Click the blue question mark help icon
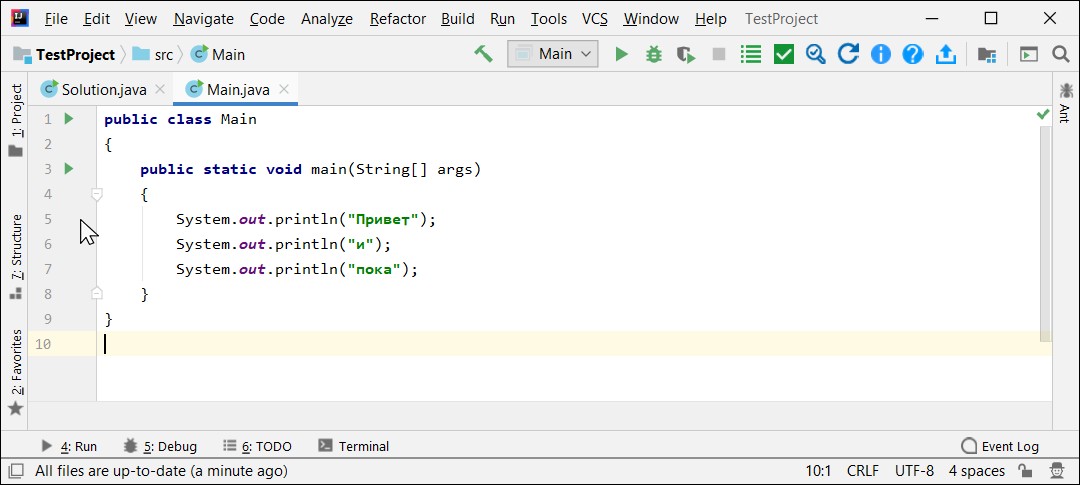Screen dimensions: 1080x485 [913, 54]
